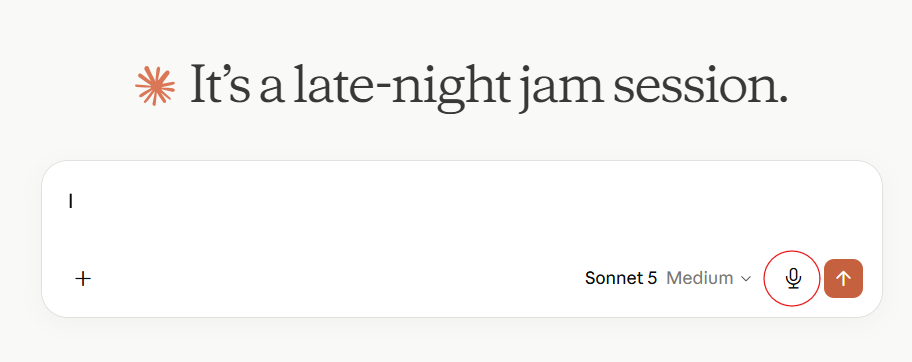Click the mic glyph beside the send button

coord(792,278)
